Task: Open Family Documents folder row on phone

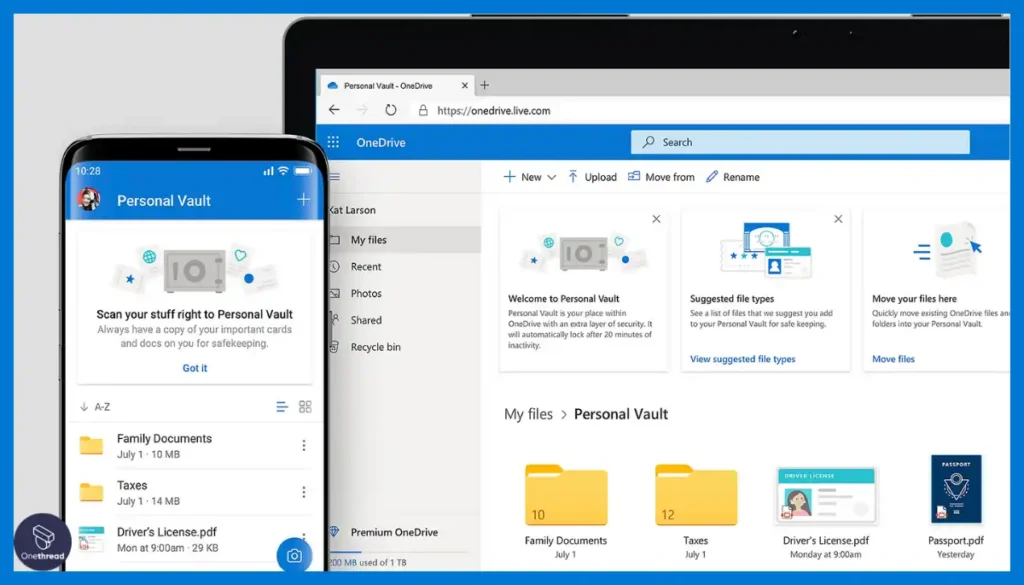Action: pyautogui.click(x=195, y=446)
